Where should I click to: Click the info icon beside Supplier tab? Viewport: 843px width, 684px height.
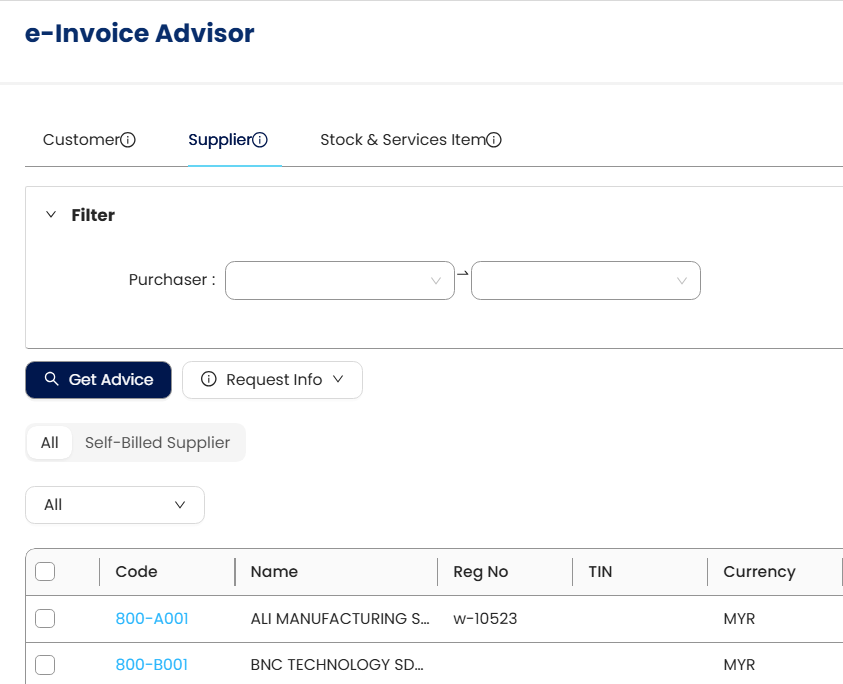pyautogui.click(x=260, y=140)
